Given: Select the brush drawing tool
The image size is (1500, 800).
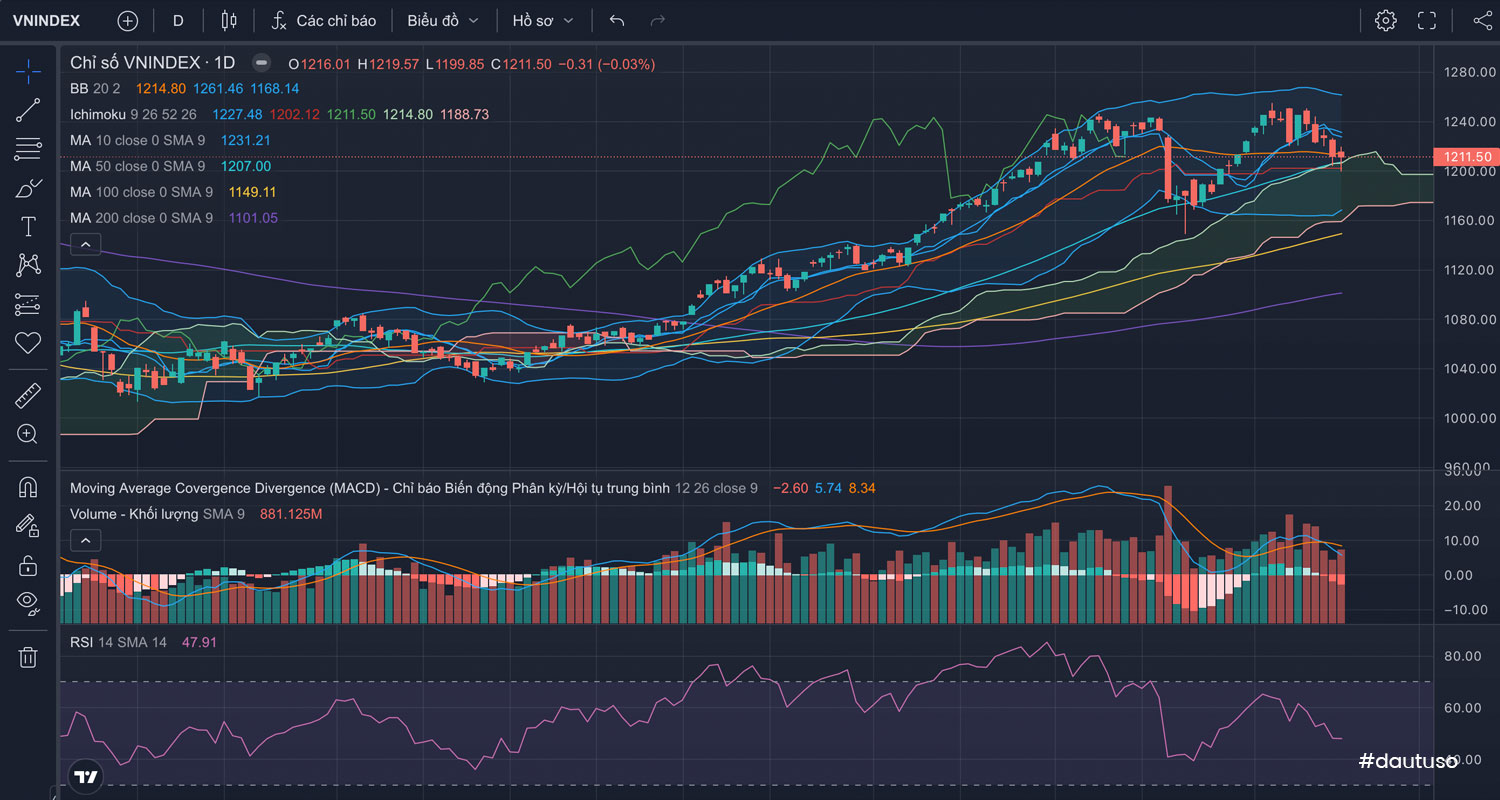Looking at the screenshot, I should pyautogui.click(x=28, y=188).
